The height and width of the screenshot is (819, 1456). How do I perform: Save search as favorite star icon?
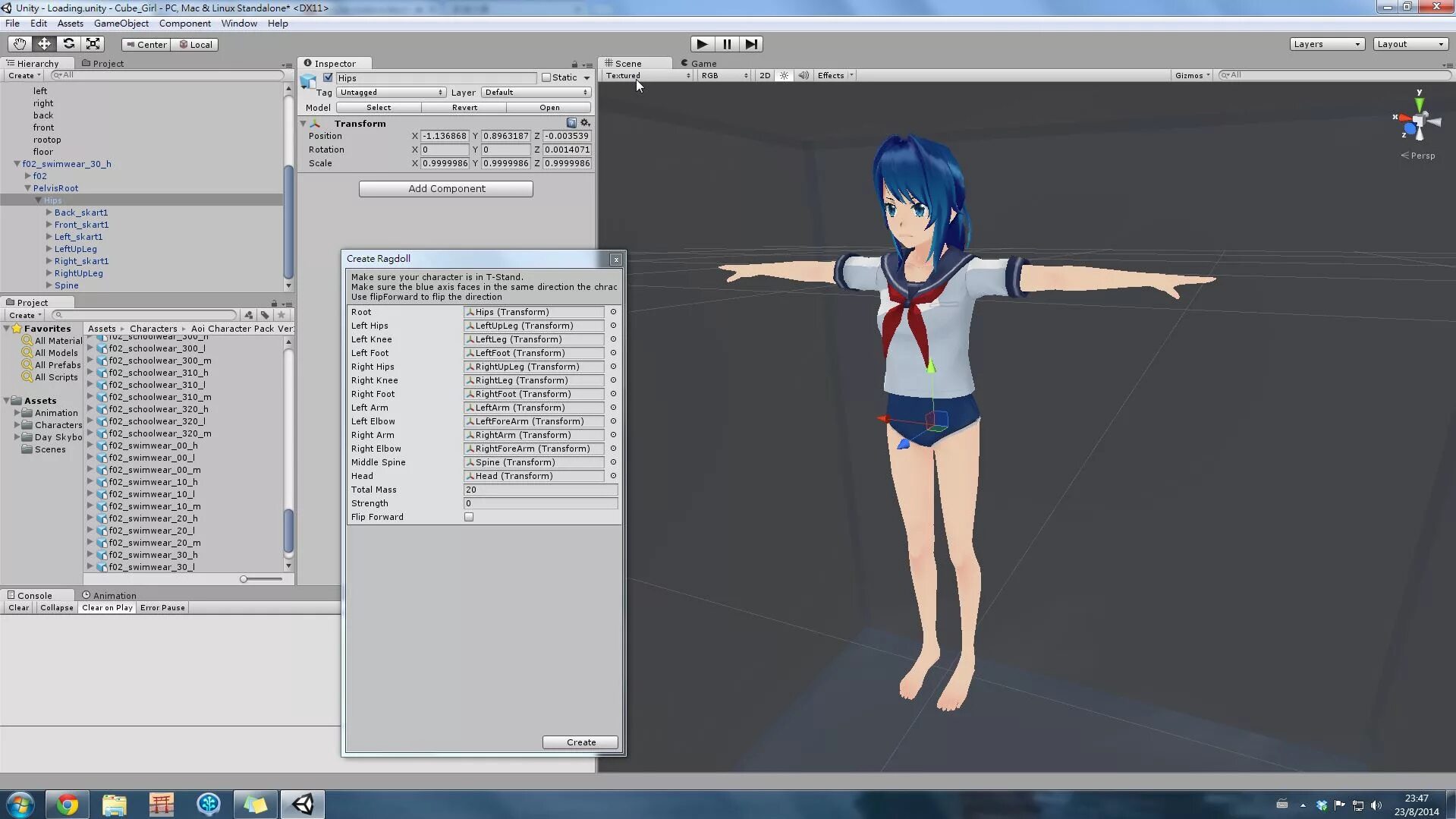point(281,315)
